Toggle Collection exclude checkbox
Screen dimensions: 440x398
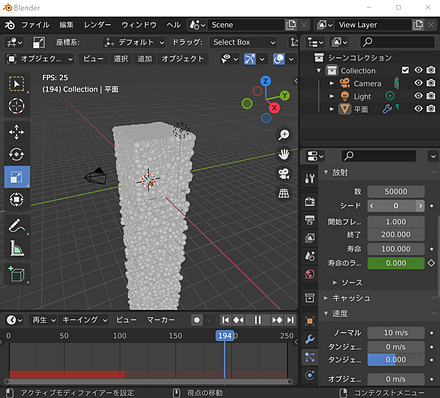point(405,70)
